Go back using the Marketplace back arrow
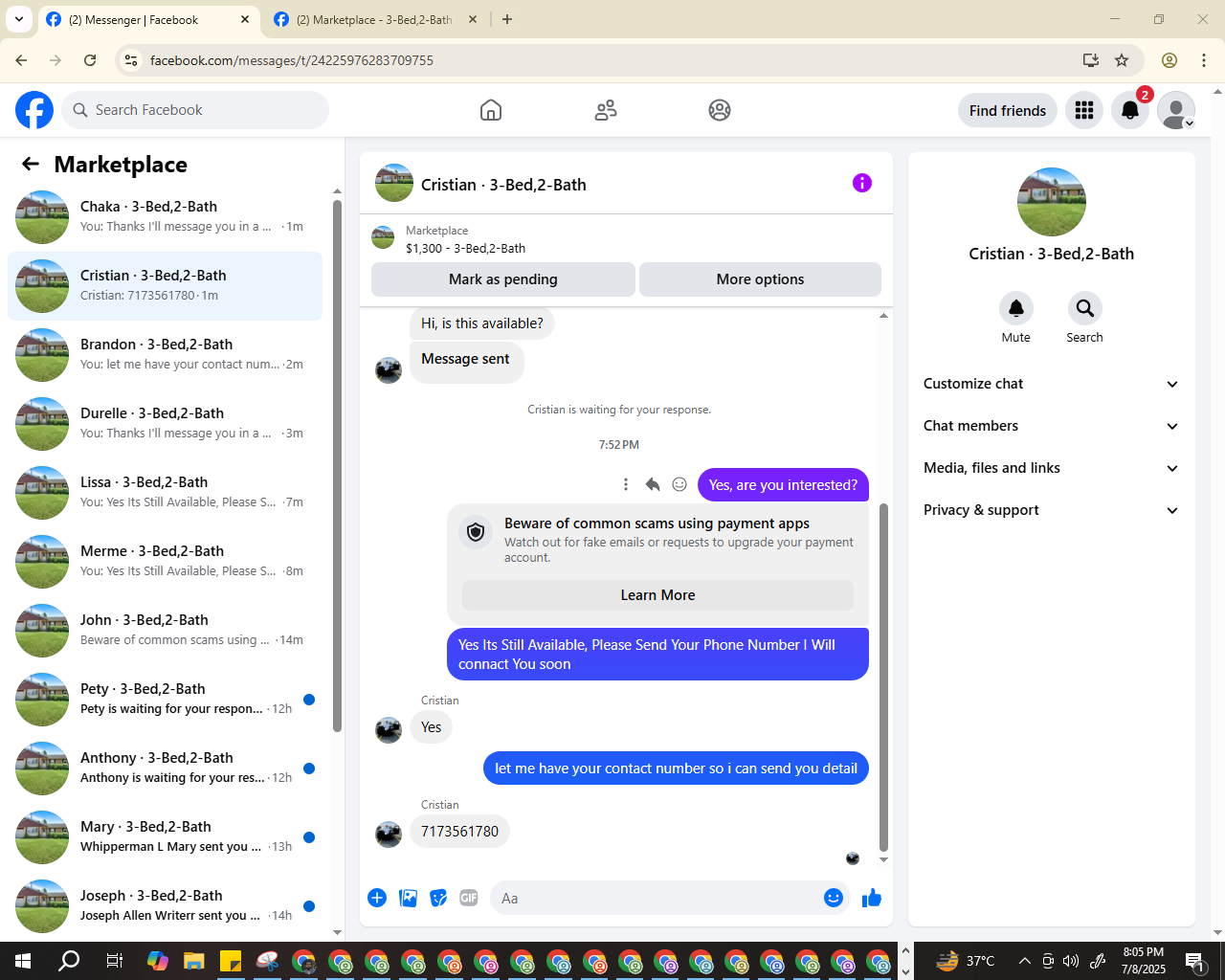 click(x=31, y=164)
